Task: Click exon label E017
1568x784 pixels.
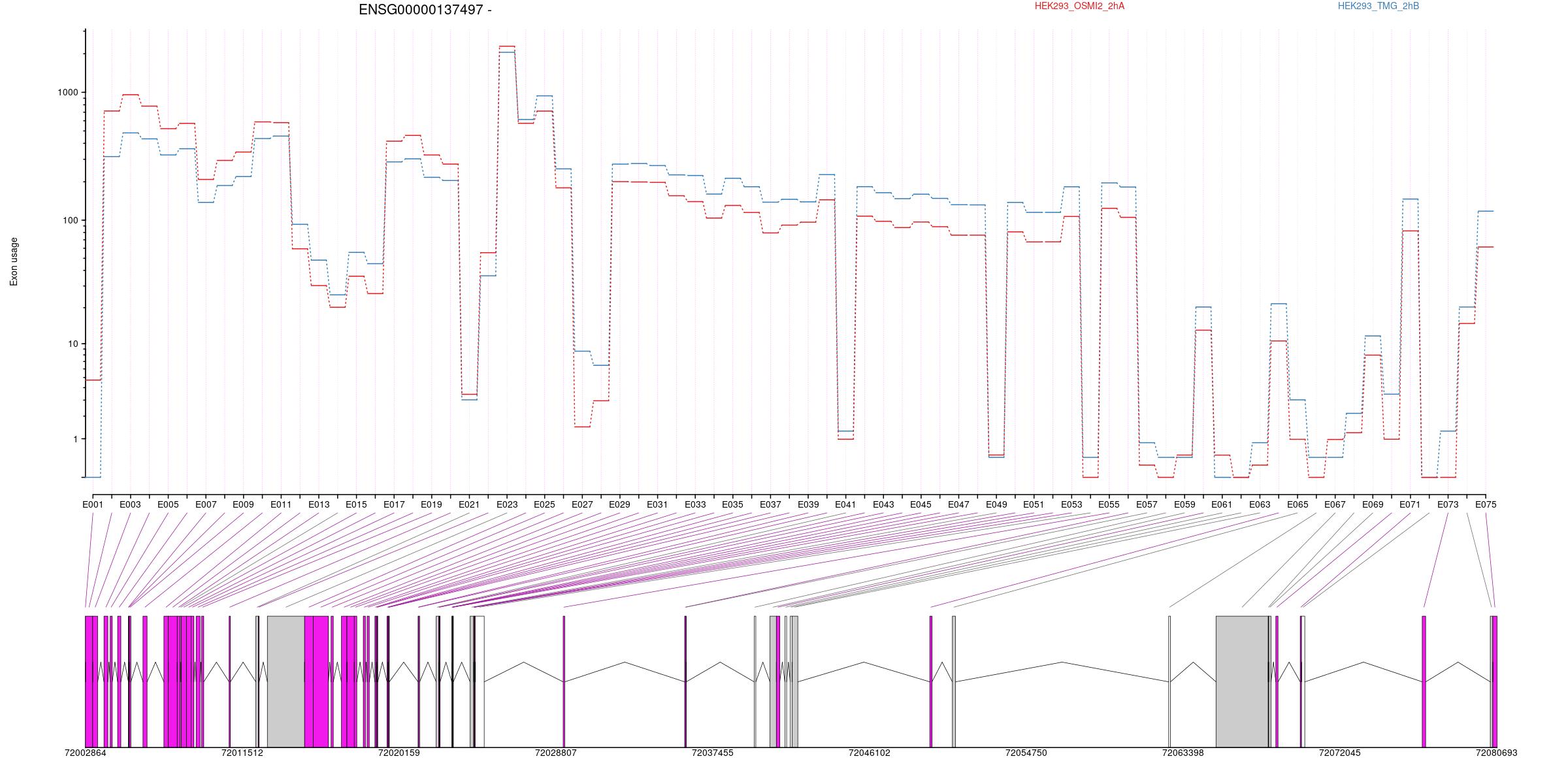Action: click(x=394, y=504)
